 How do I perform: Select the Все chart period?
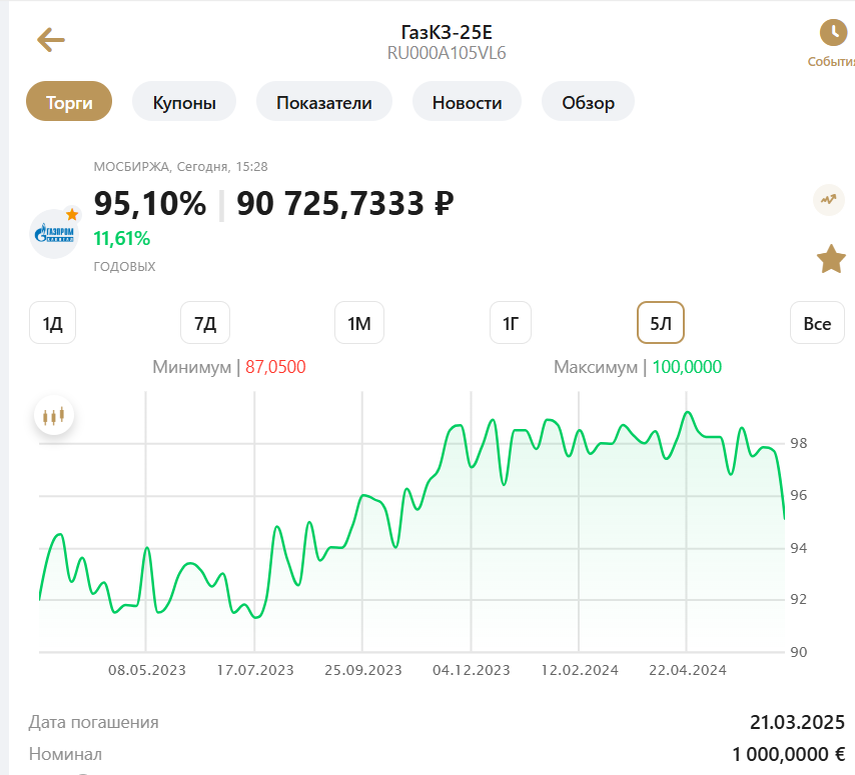[817, 323]
